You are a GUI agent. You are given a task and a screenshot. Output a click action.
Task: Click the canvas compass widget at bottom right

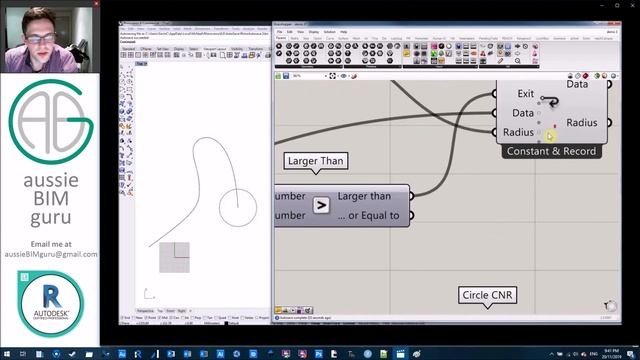tap(611, 305)
